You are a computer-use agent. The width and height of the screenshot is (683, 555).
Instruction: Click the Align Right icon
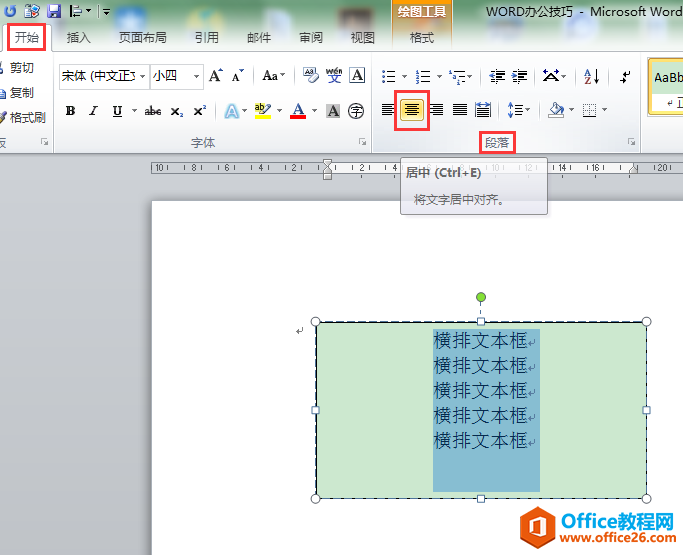436,110
